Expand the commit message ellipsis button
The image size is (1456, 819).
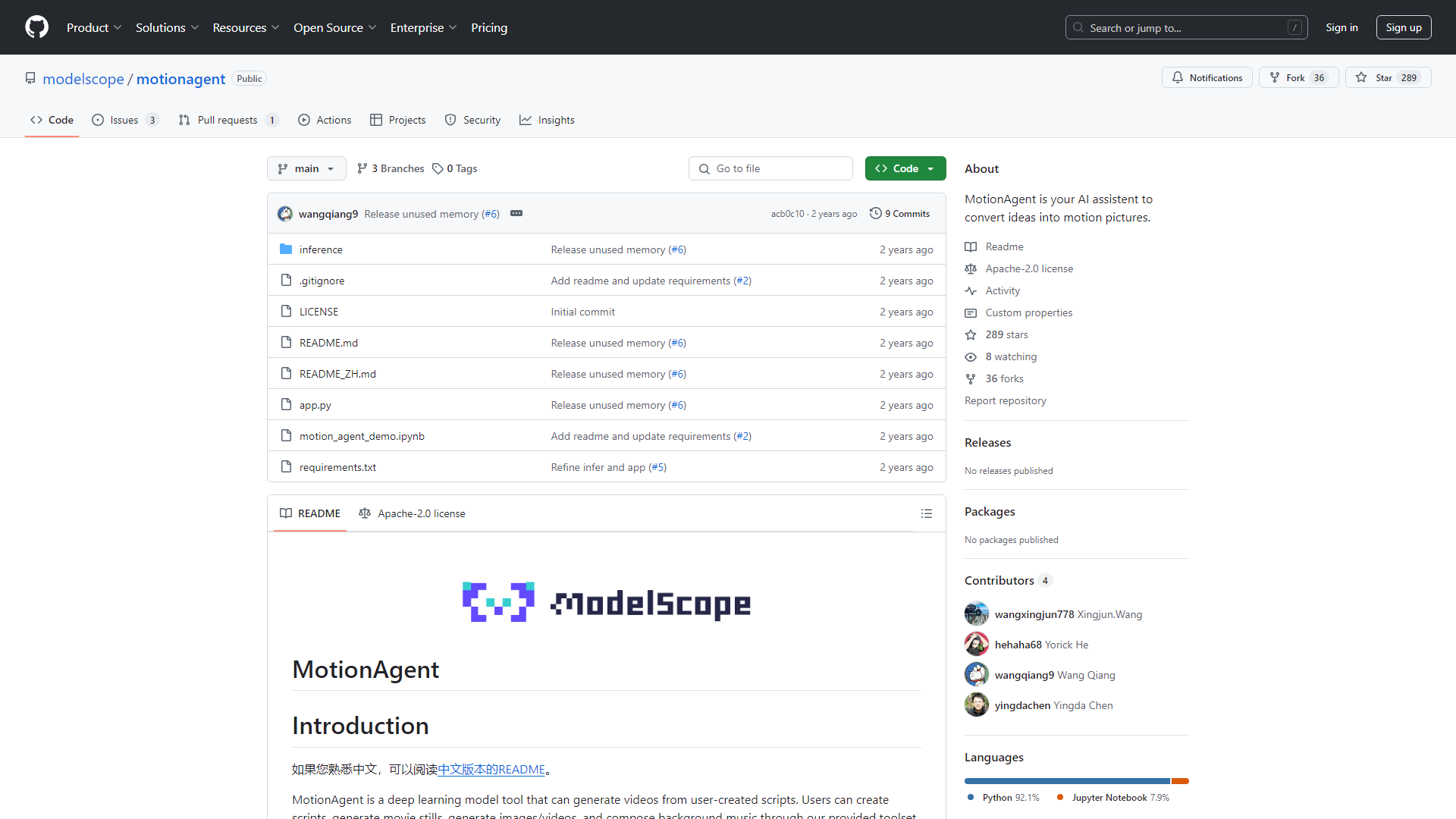[516, 213]
